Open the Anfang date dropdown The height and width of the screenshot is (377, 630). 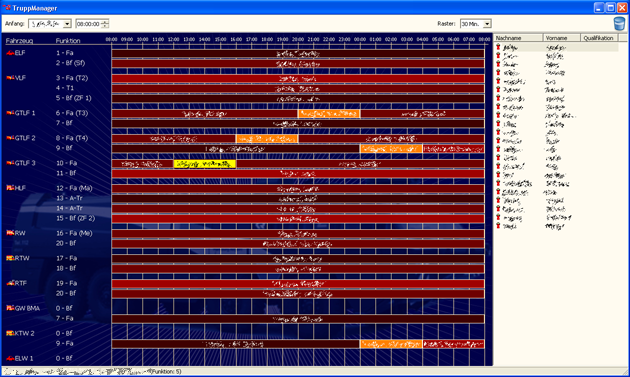tap(67, 24)
